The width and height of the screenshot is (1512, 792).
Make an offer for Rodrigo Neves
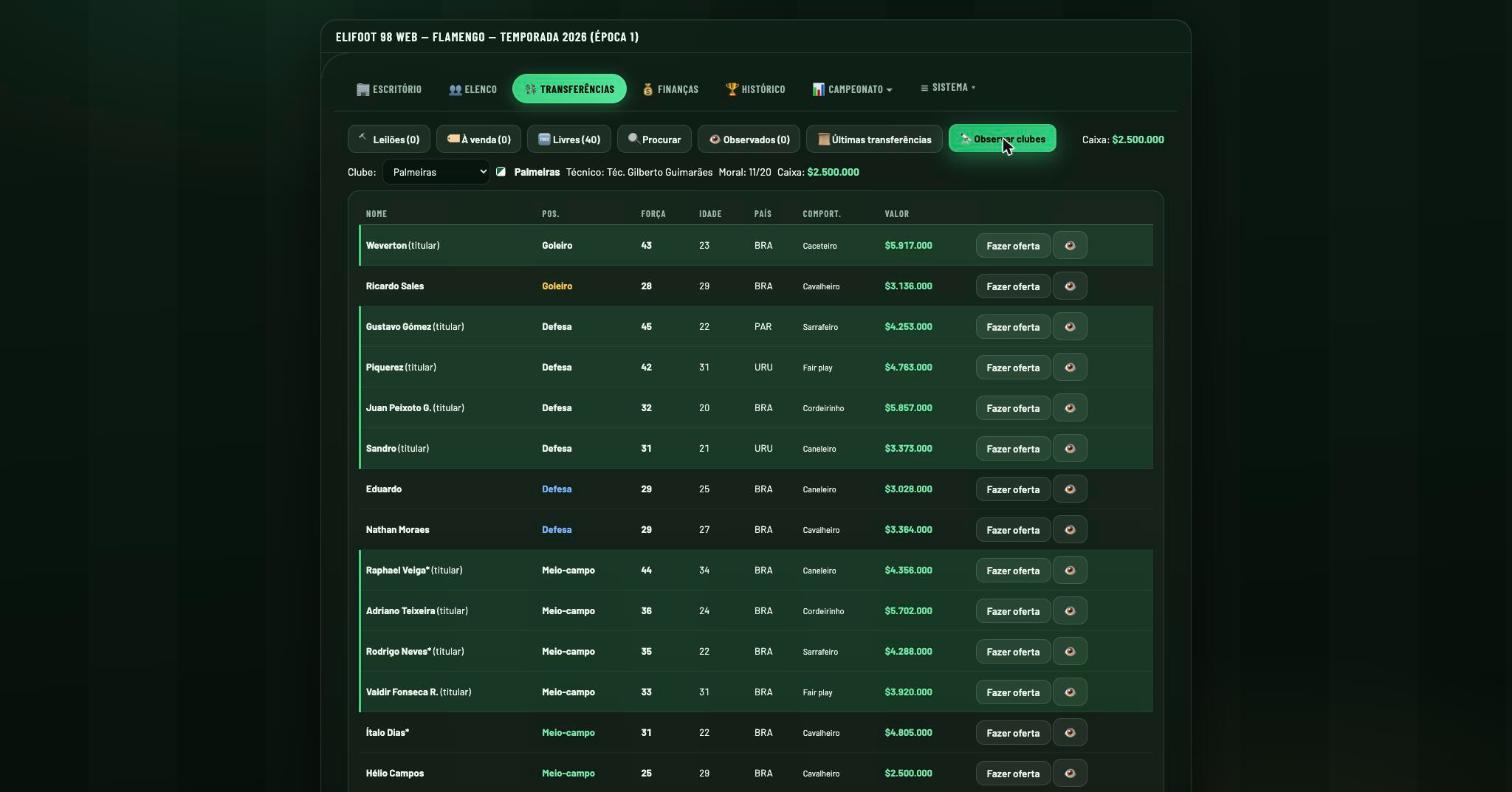pyautogui.click(x=1013, y=651)
